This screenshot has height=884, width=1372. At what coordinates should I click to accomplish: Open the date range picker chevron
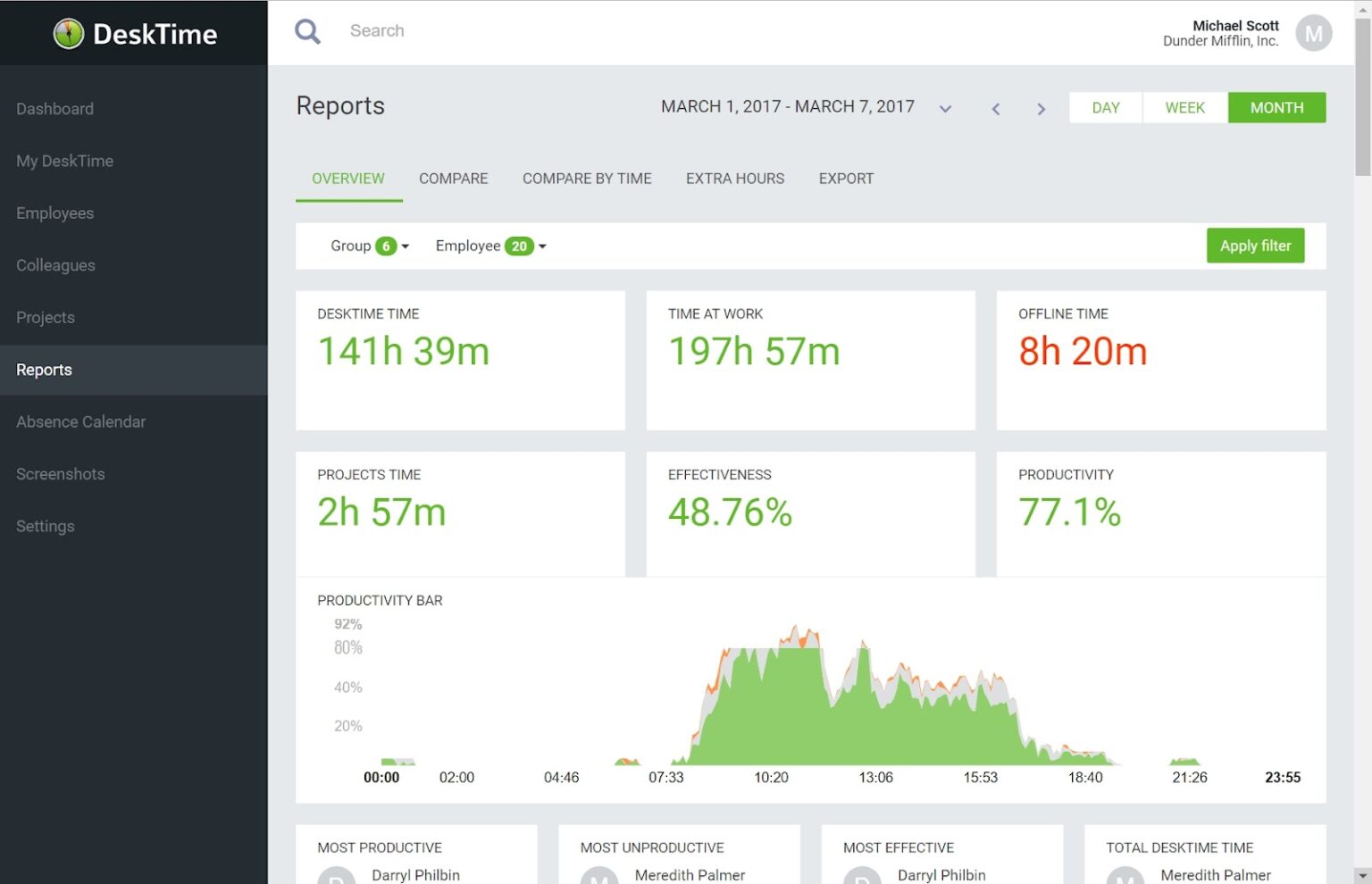point(945,108)
